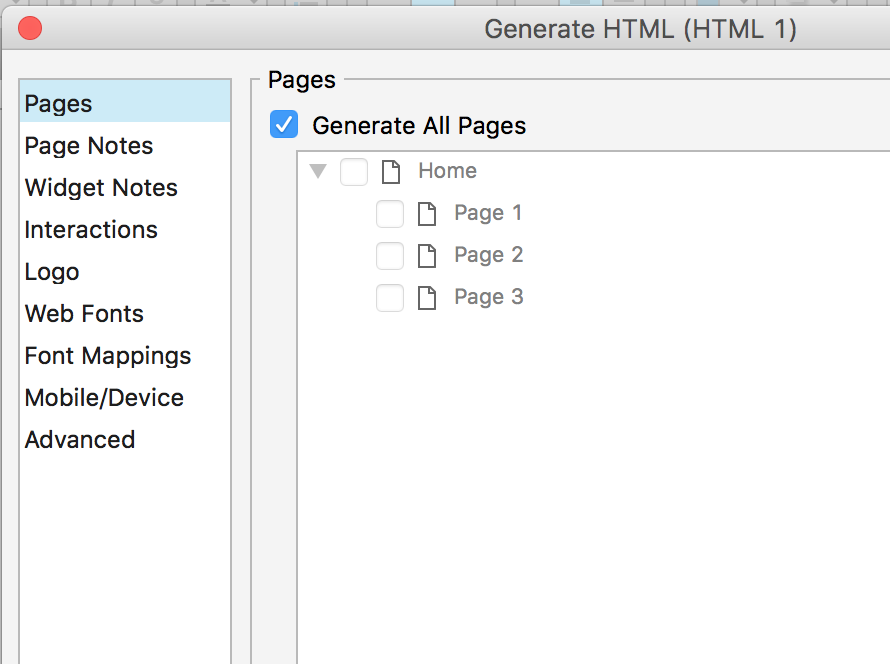Go to the Interactions section

coord(91,230)
